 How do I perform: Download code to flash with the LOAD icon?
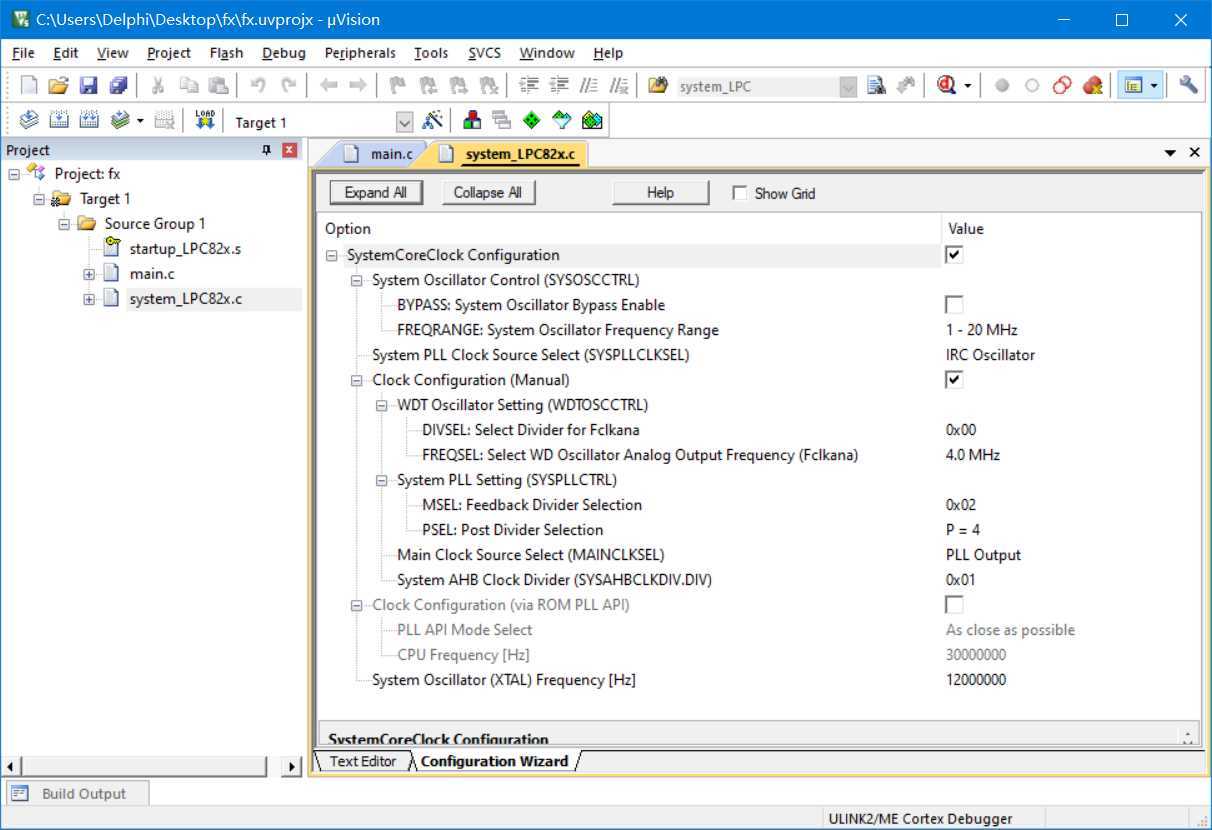205,121
